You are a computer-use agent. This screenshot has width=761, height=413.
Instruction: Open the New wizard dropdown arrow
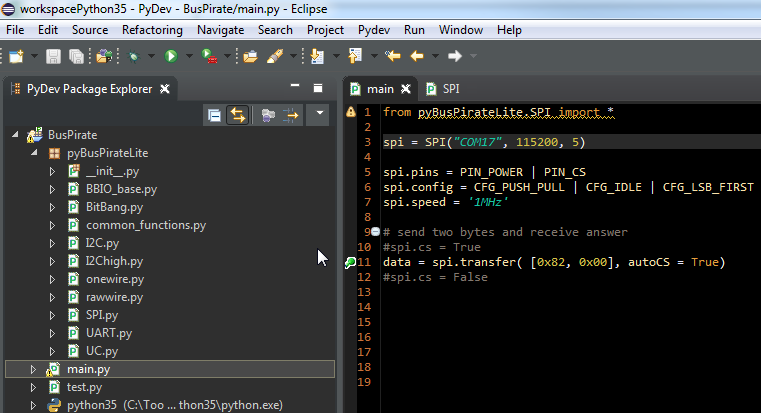pos(34,56)
